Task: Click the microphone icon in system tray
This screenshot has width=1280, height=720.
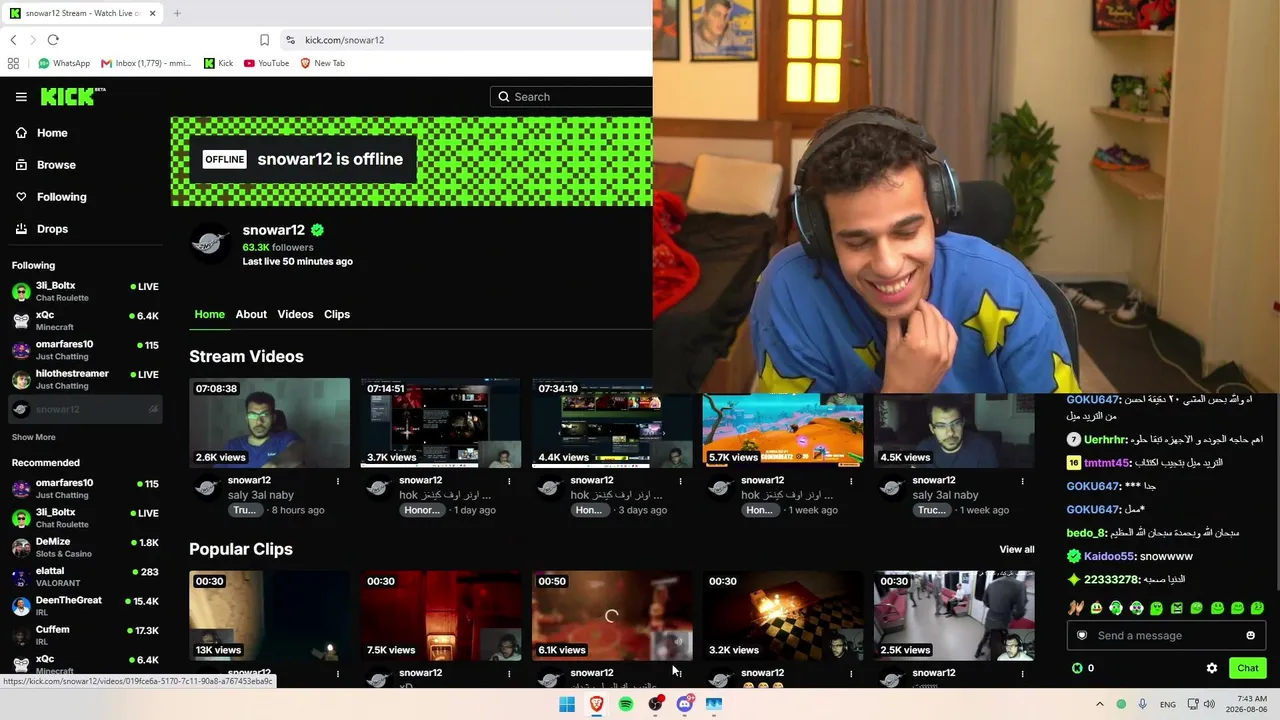Action: [x=1143, y=704]
